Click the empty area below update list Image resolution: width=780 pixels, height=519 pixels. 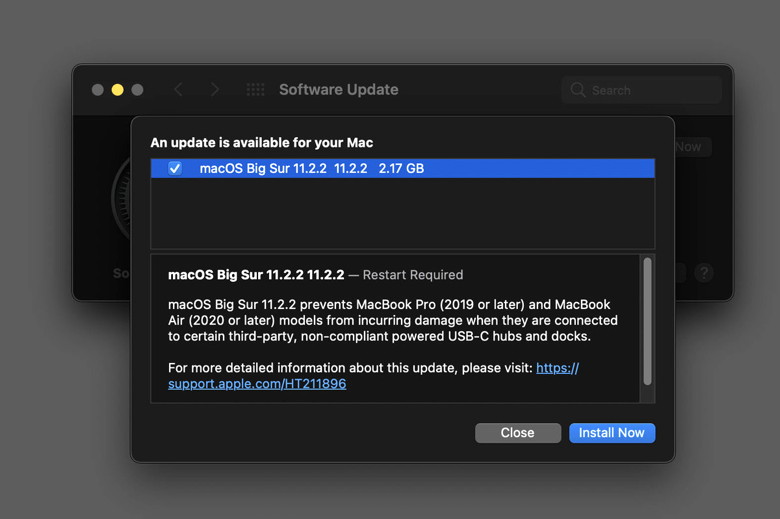click(x=400, y=214)
